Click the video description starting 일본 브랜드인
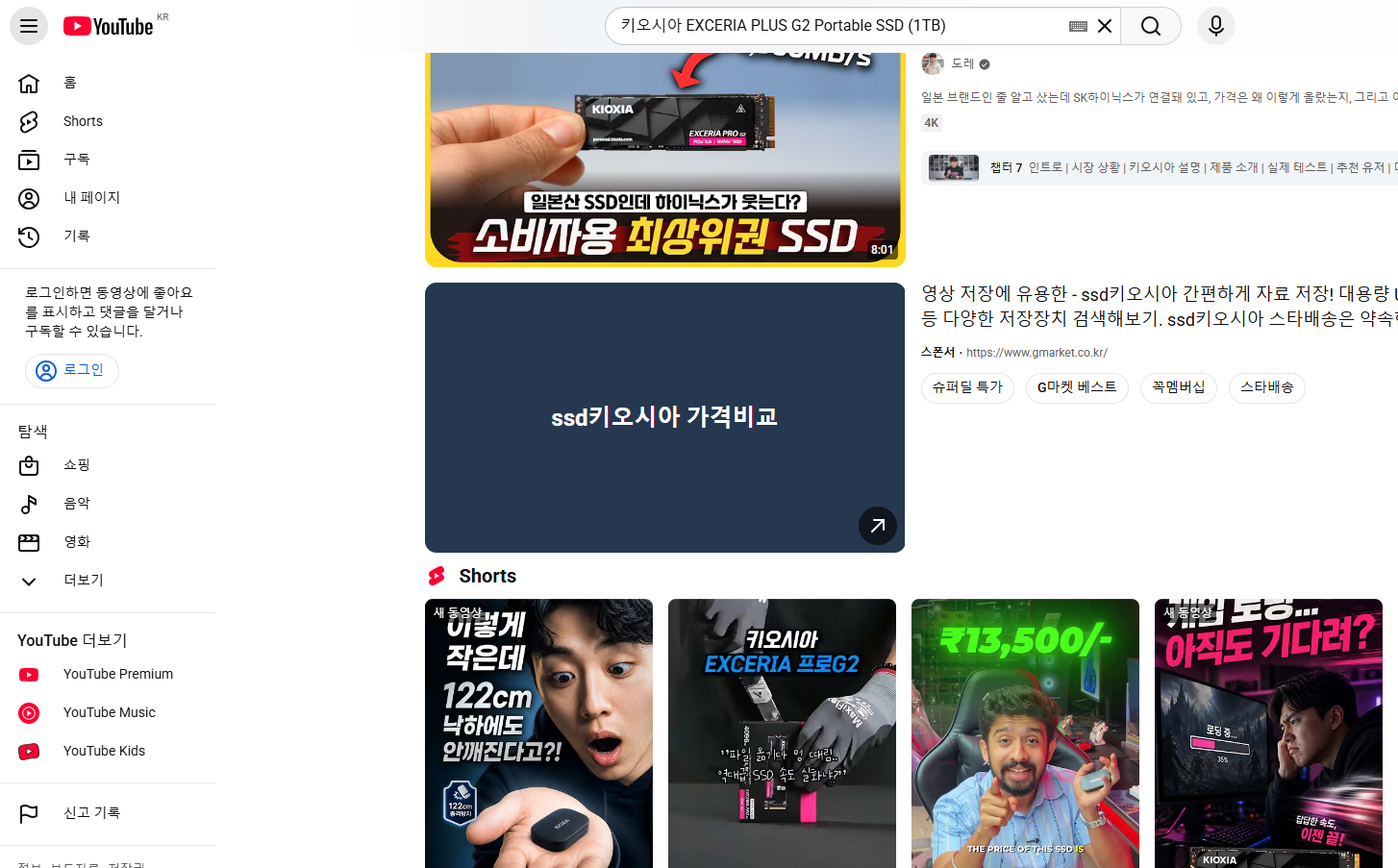This screenshot has height=868, width=1398. pos(1160,97)
